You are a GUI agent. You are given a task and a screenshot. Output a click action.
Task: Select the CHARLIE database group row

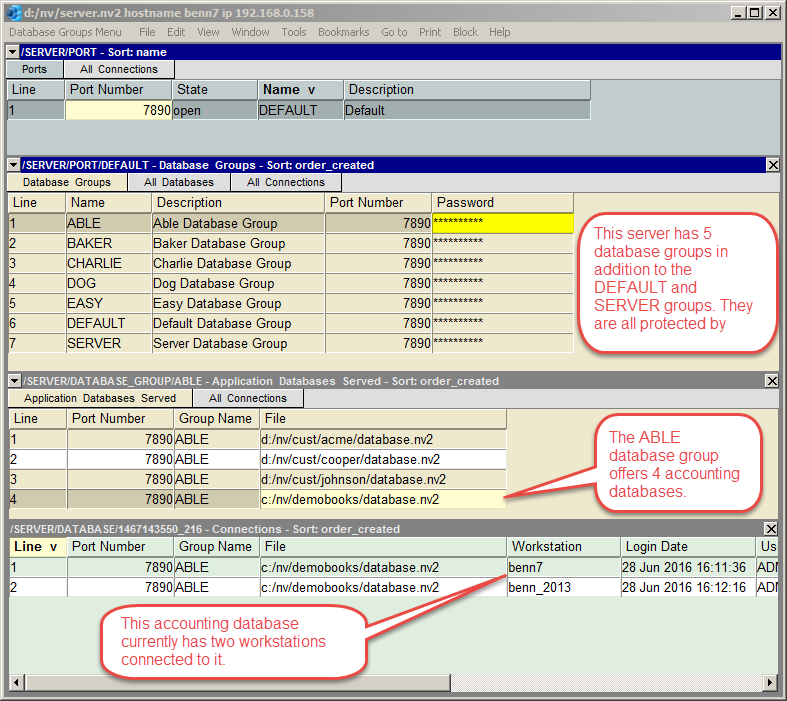pyautogui.click(x=94, y=264)
